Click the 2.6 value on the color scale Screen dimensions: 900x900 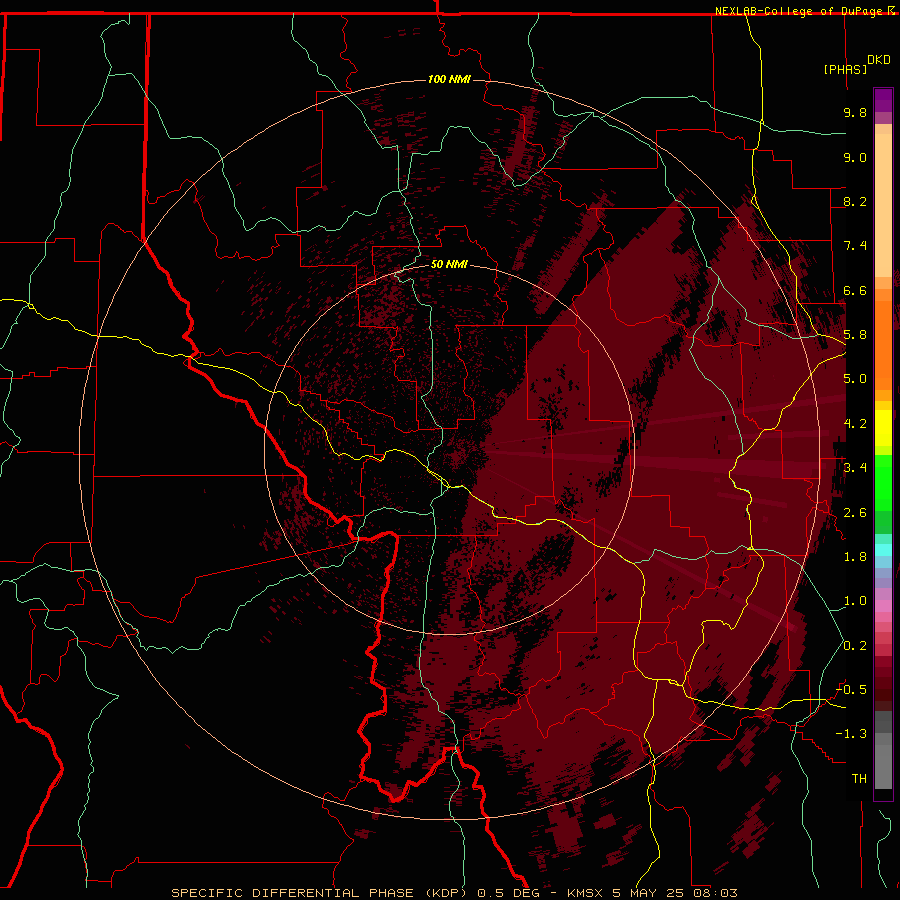pos(855,513)
